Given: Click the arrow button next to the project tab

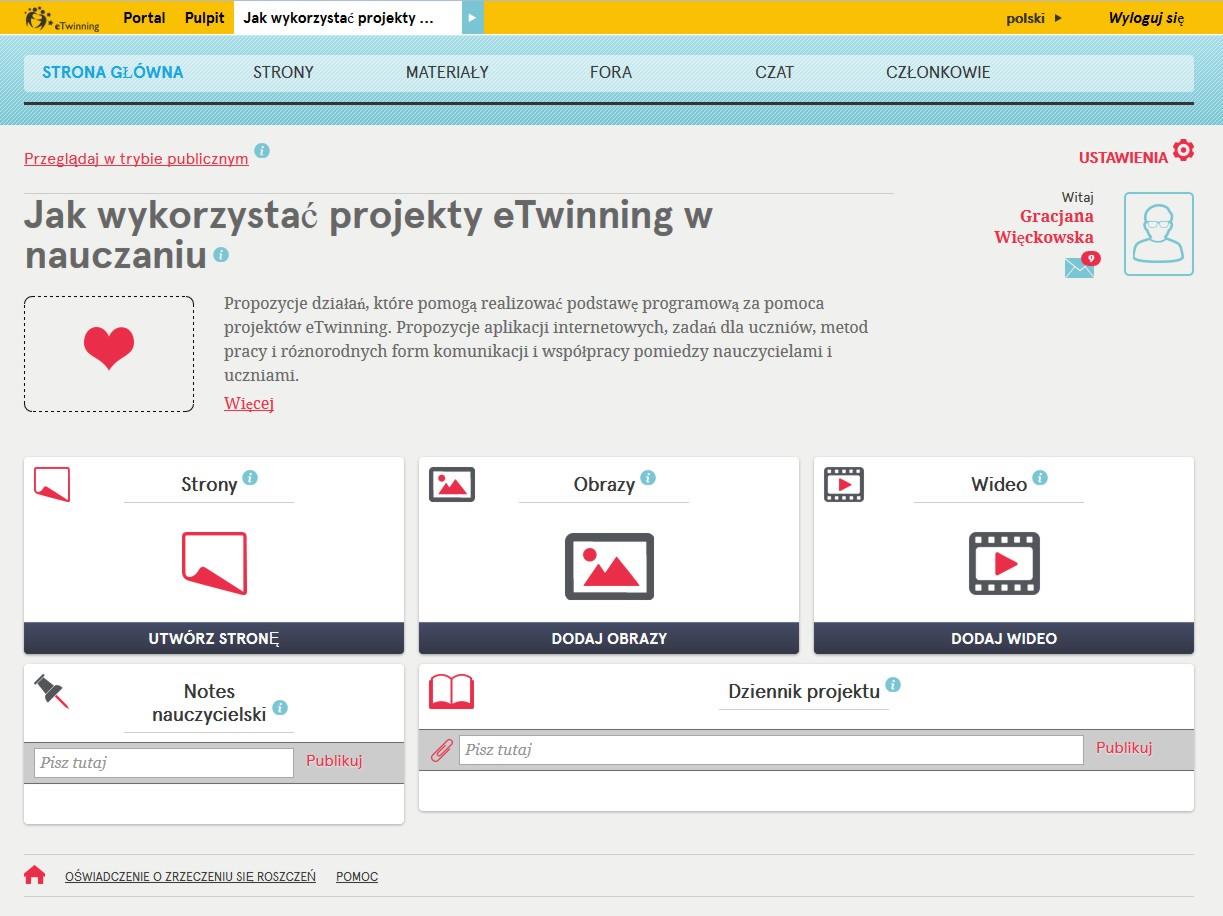Looking at the screenshot, I should [472, 17].
